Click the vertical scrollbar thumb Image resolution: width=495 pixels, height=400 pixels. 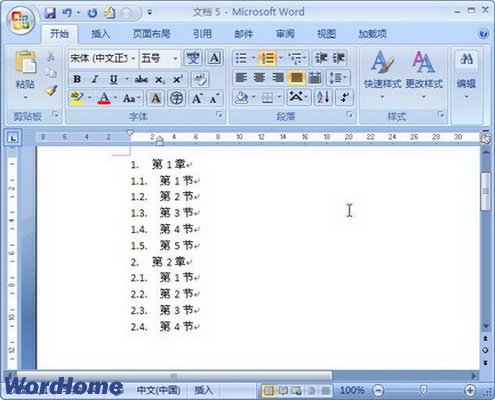tap(486, 191)
